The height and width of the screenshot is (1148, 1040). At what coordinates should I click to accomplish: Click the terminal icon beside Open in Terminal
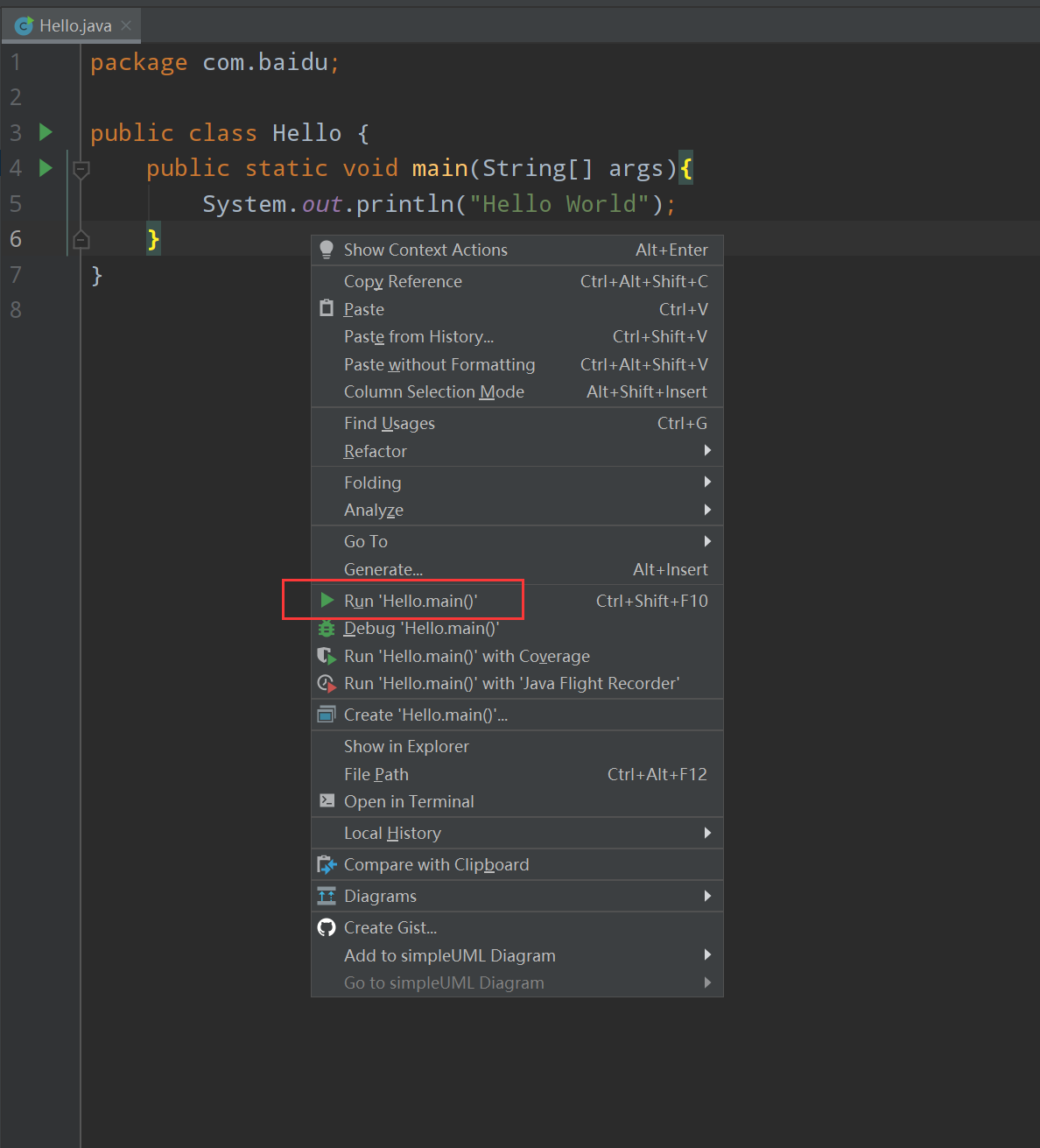327,800
